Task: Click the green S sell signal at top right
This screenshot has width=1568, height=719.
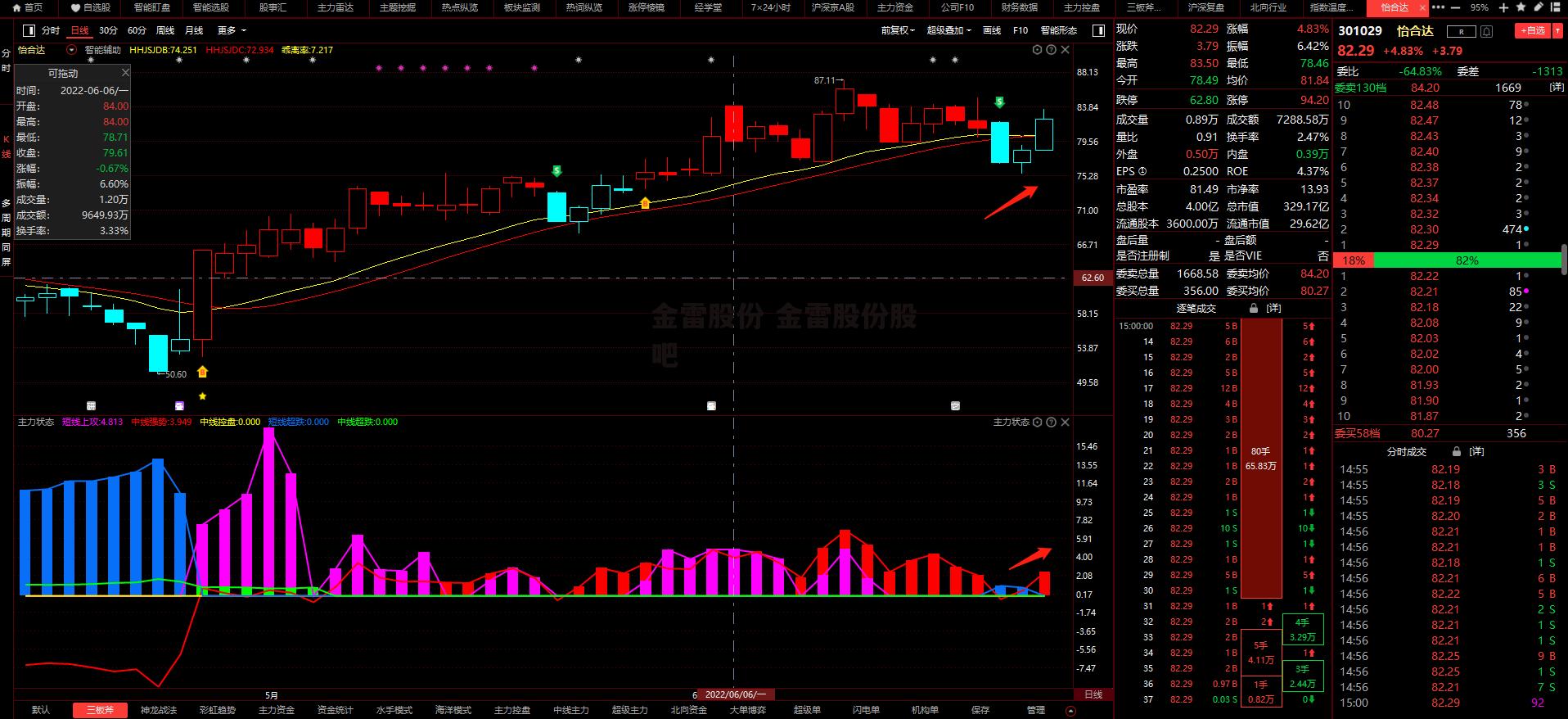Action: coord(999,102)
